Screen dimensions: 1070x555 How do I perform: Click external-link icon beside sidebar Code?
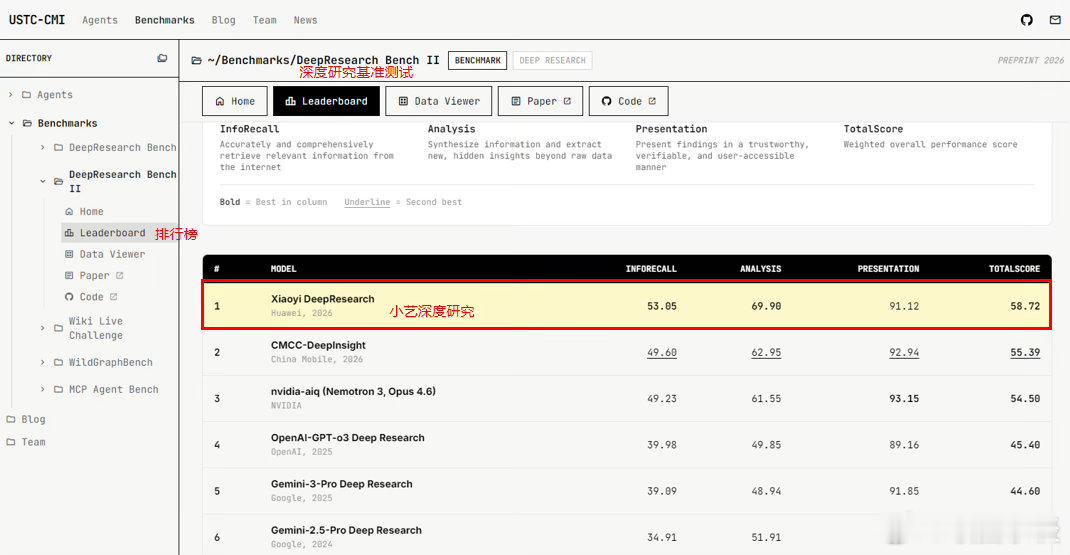pos(114,297)
